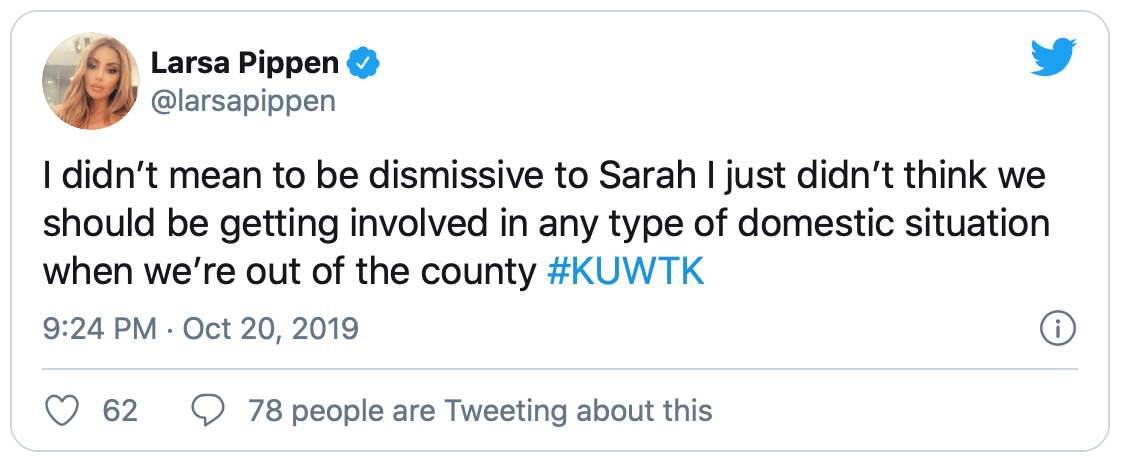Open the tweet info circle icon
This screenshot has width=1126, height=466.
[x=1058, y=327]
